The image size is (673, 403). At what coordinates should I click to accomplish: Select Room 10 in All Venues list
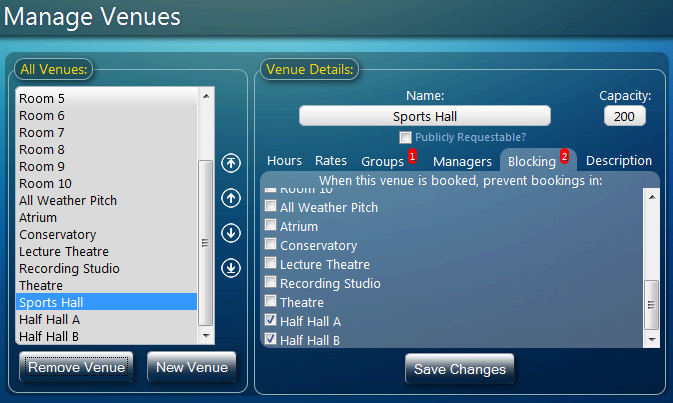click(106, 183)
